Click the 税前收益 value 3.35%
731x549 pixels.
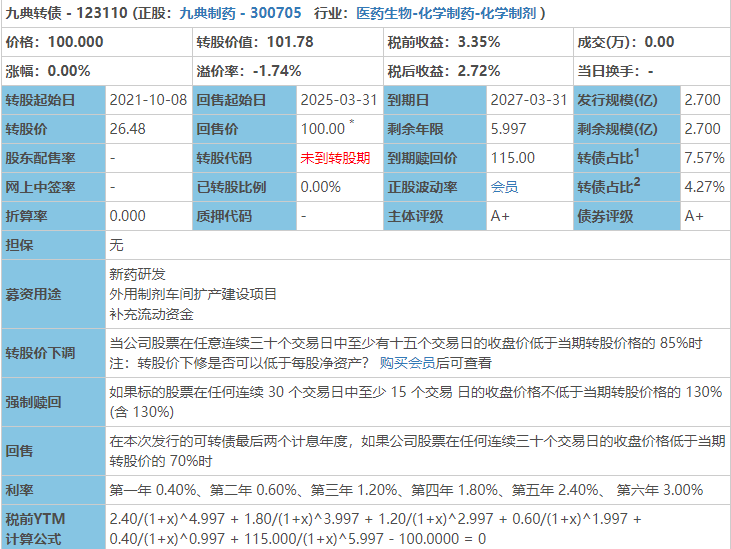(479, 42)
